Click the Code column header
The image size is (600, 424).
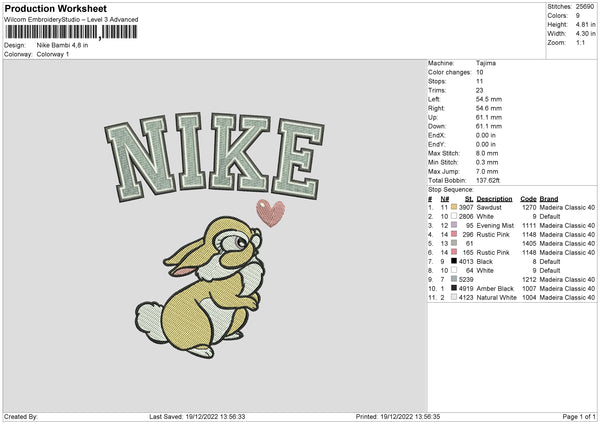[x=528, y=198]
